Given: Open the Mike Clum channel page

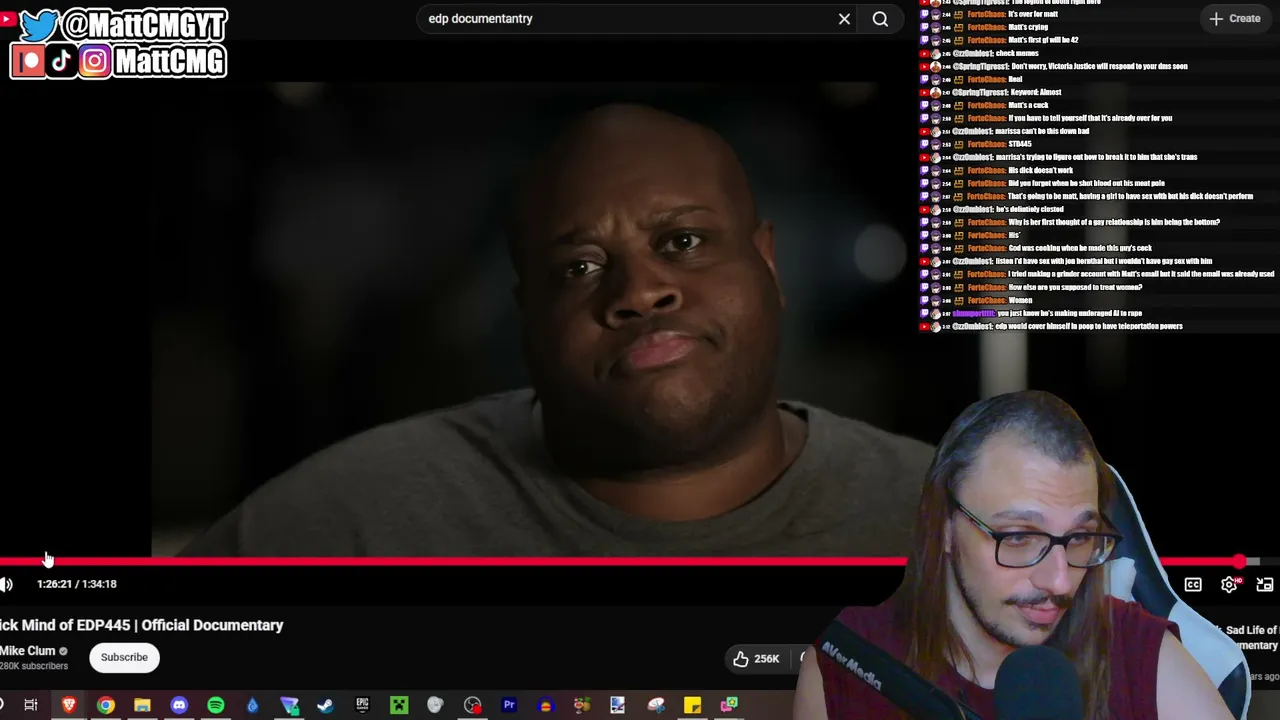Looking at the screenshot, I should [28, 651].
